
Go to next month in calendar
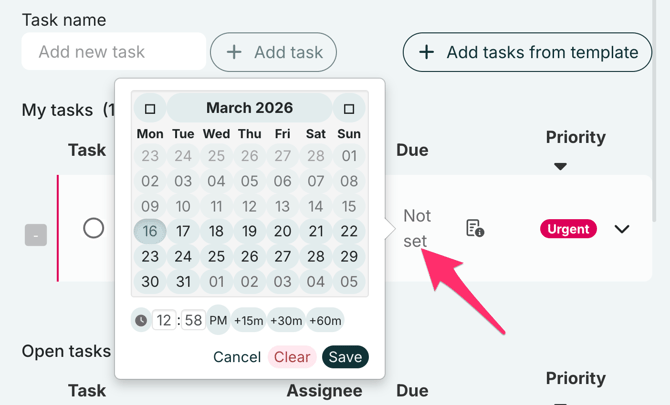(x=349, y=108)
